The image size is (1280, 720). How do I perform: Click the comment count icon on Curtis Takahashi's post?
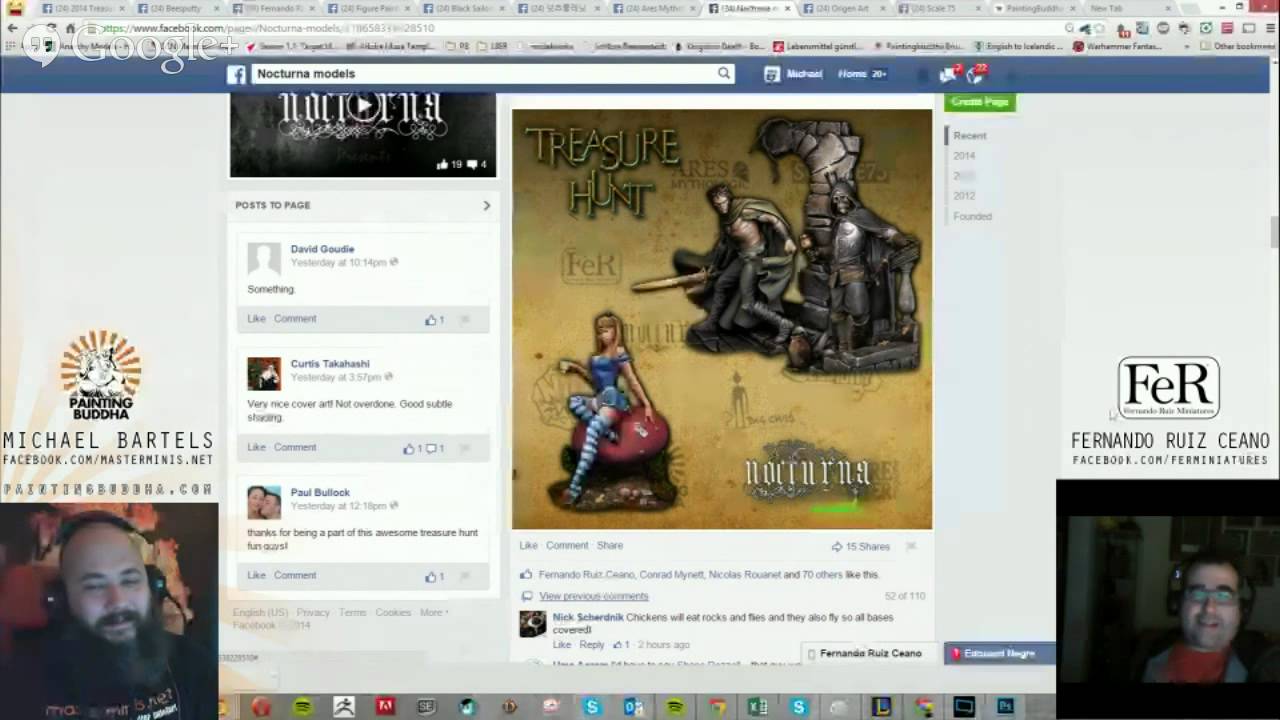tap(436, 449)
